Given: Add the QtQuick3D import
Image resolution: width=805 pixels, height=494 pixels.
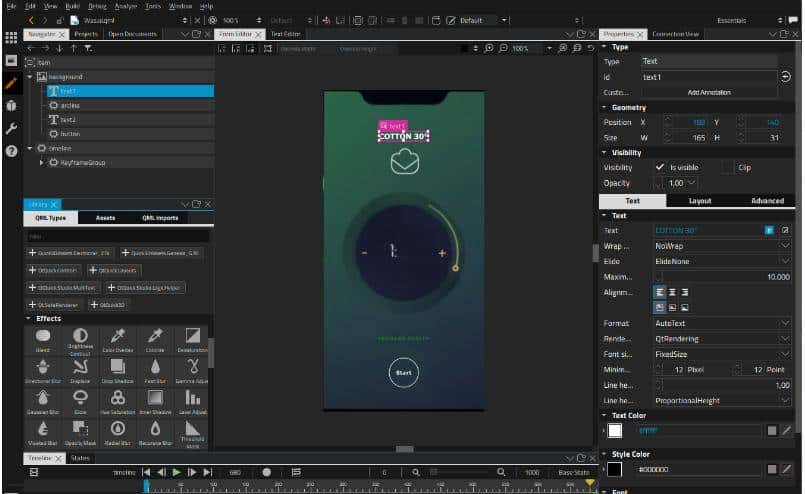Looking at the screenshot, I should pyautogui.click(x=108, y=305).
